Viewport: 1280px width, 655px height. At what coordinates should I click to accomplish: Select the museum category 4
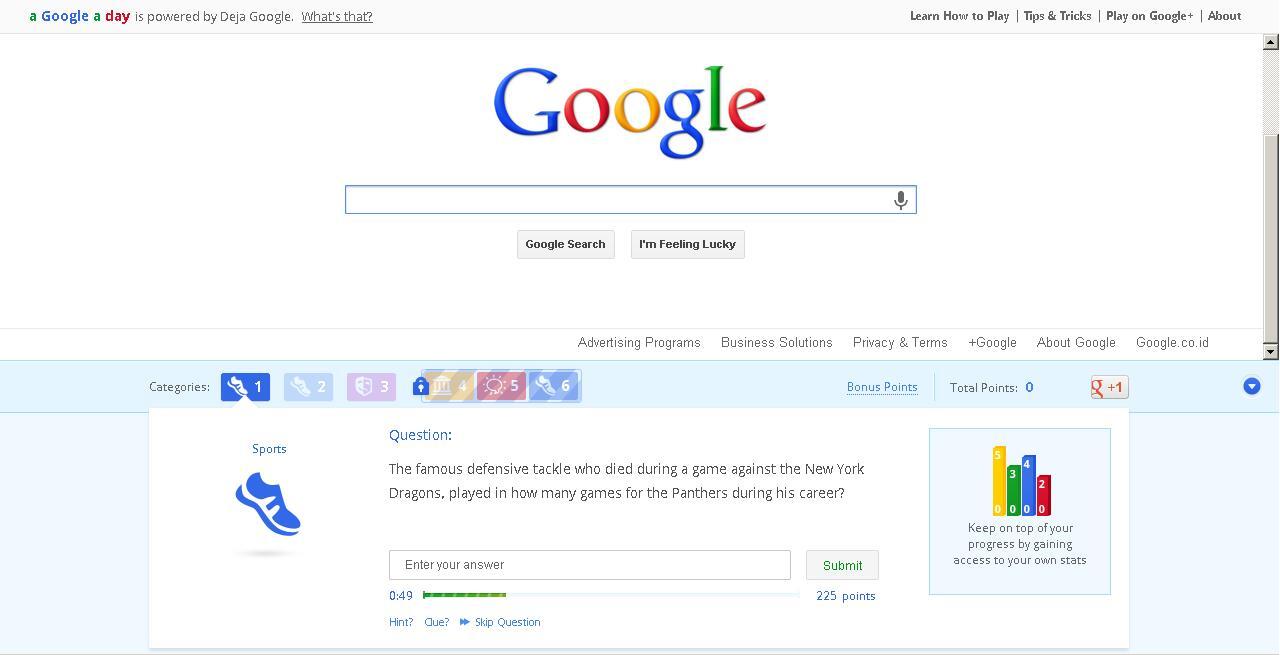(x=449, y=386)
